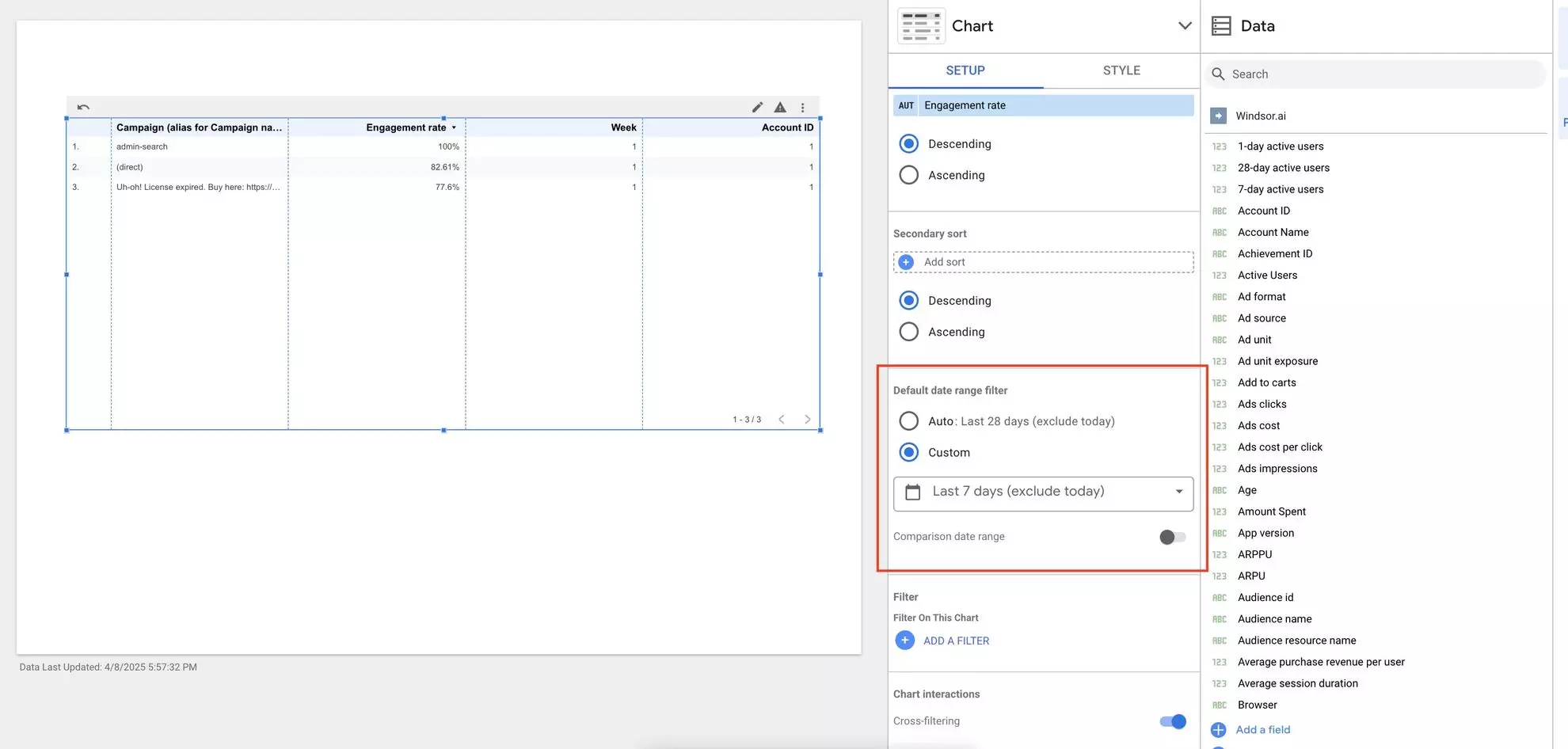This screenshot has height=749, width=1568.
Task: Click the plus icon in Add sort
Action: click(x=907, y=262)
